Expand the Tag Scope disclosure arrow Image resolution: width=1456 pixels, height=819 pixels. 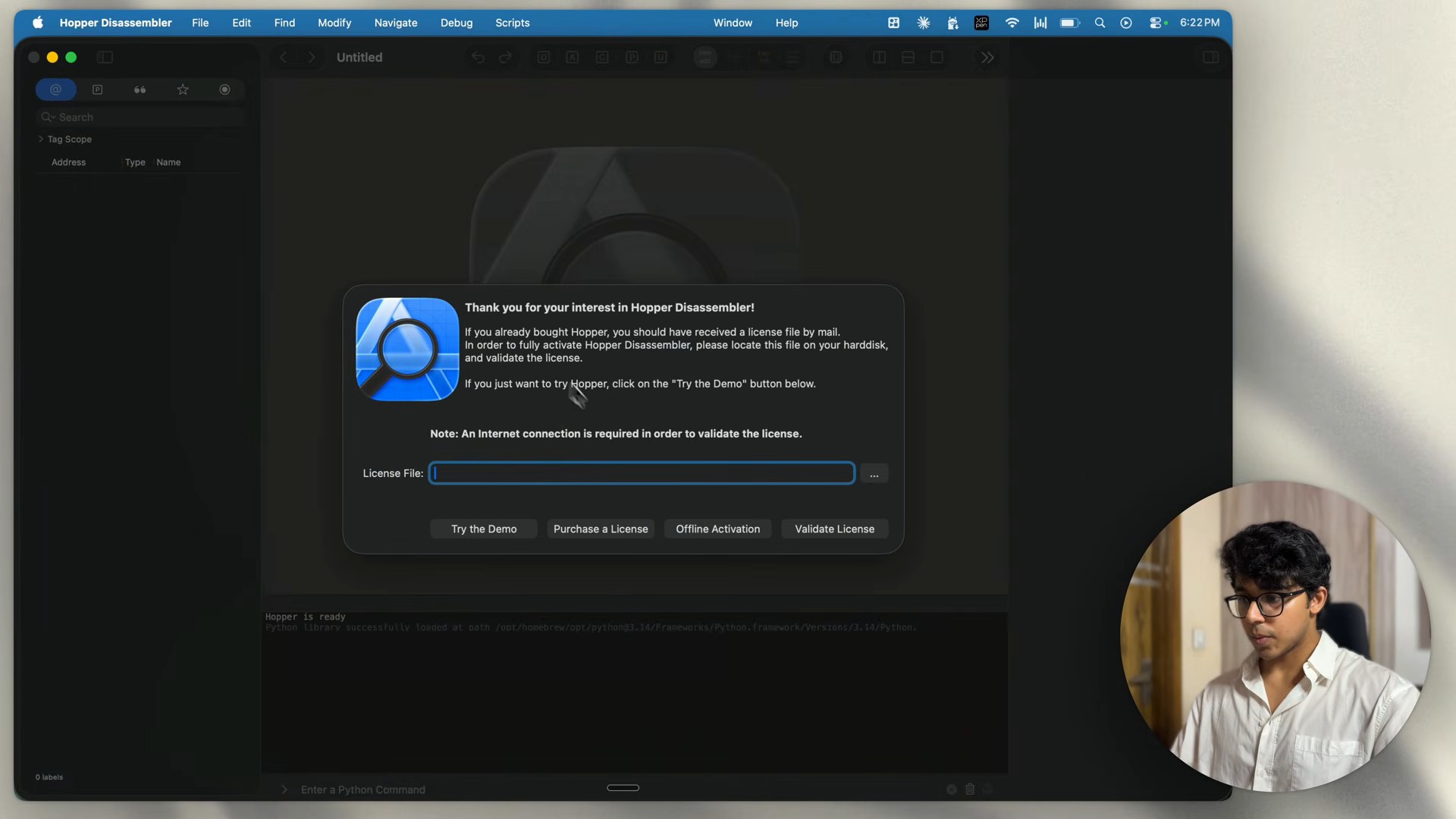click(40, 139)
